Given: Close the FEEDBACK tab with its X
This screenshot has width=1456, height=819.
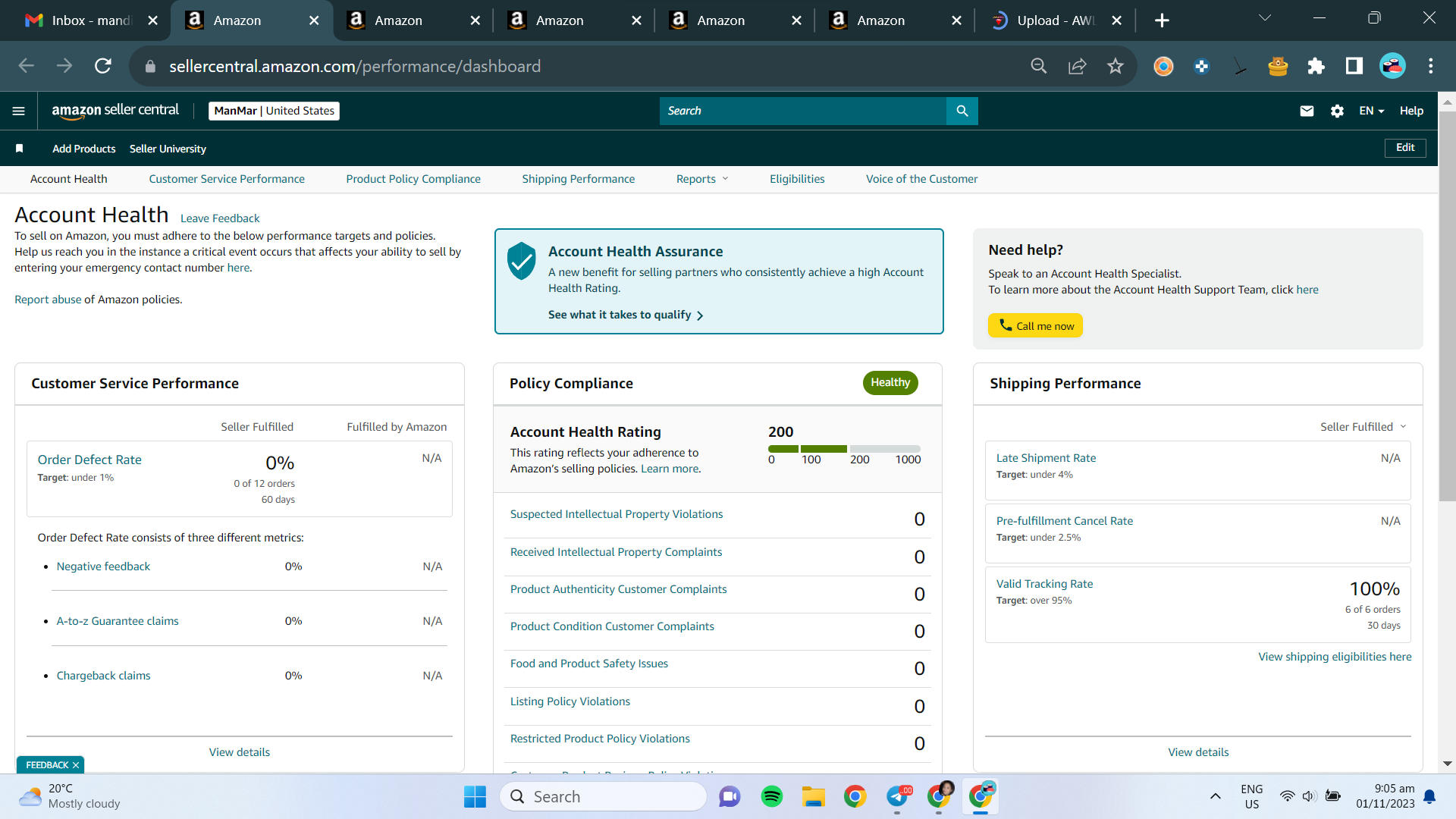Looking at the screenshot, I should [76, 765].
